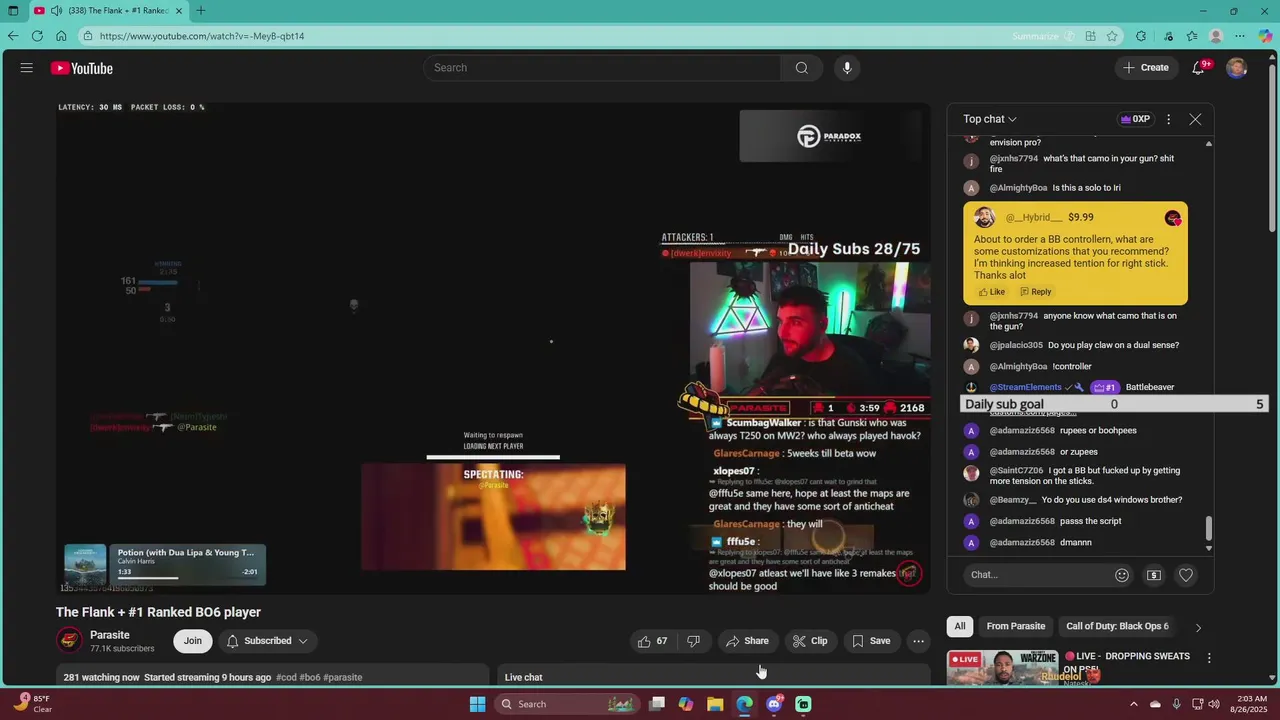Select Call of Duty: Black Ops 6 chip

(x=1117, y=626)
